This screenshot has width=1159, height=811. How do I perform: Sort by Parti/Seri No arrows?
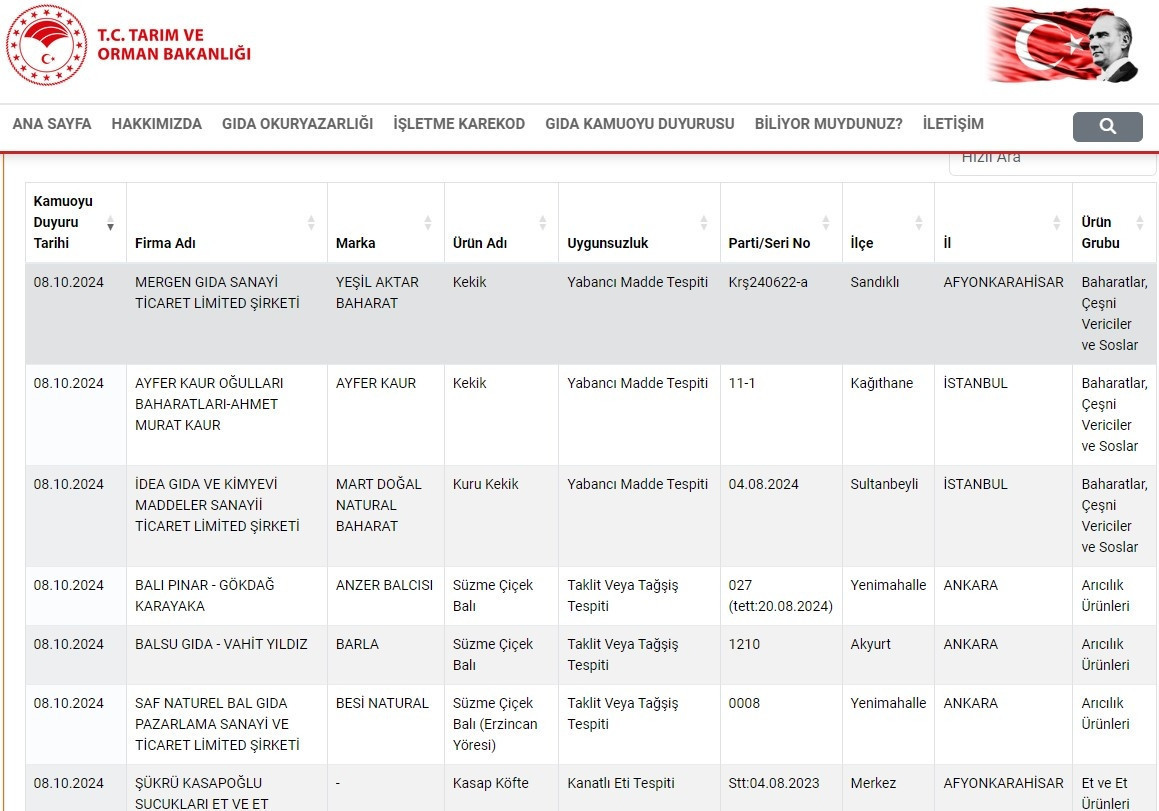[826, 223]
